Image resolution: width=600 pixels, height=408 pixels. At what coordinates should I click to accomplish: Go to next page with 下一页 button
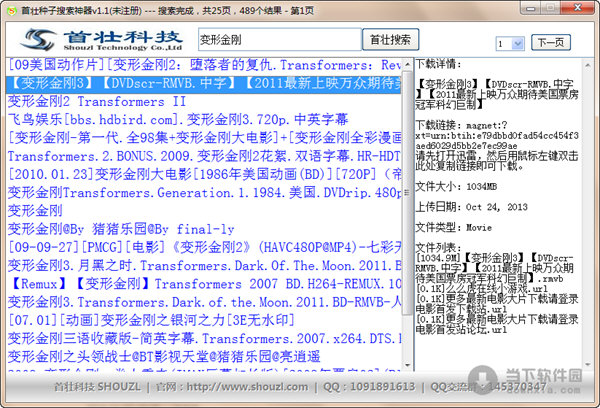(551, 42)
